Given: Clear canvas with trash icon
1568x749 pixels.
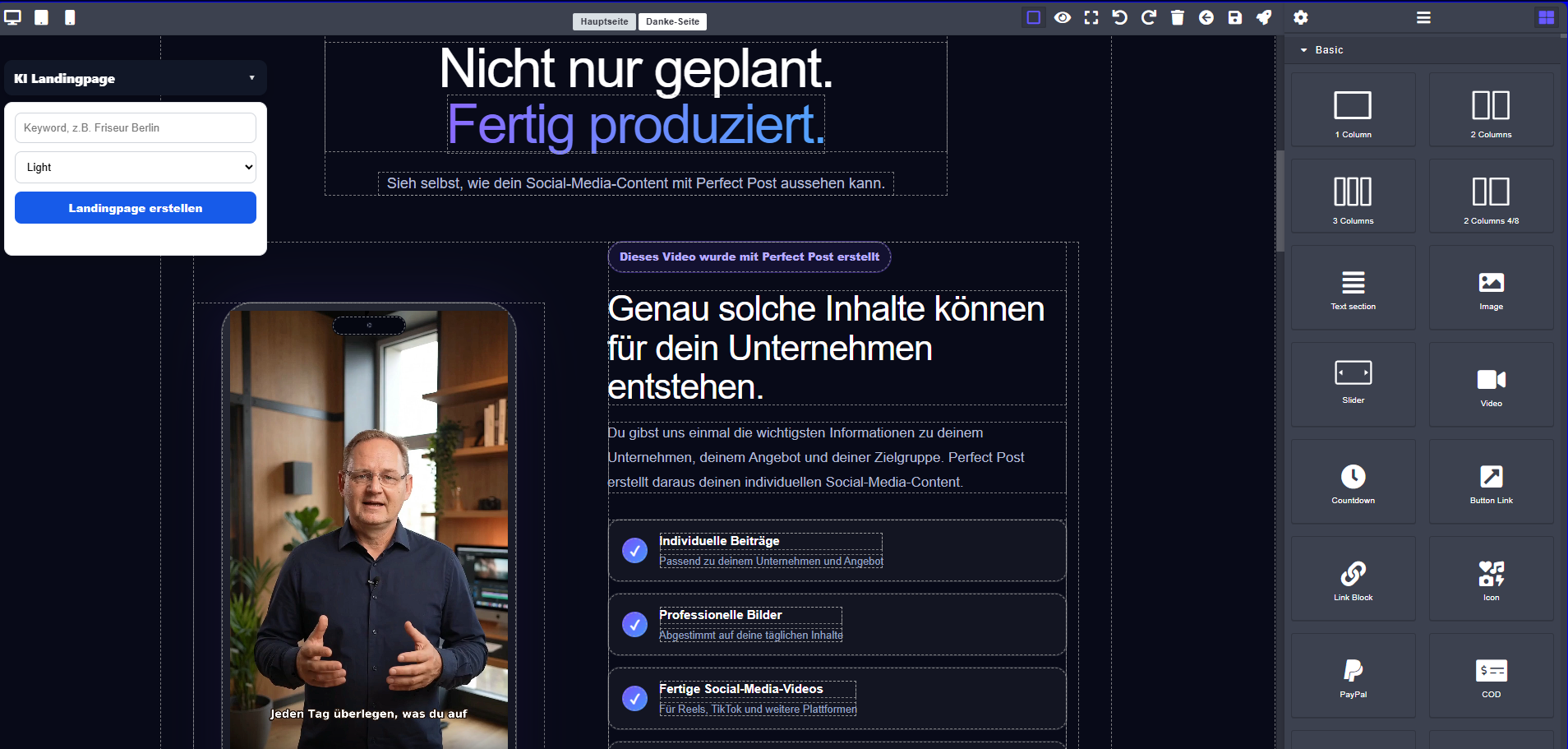Looking at the screenshot, I should click(x=1178, y=17).
